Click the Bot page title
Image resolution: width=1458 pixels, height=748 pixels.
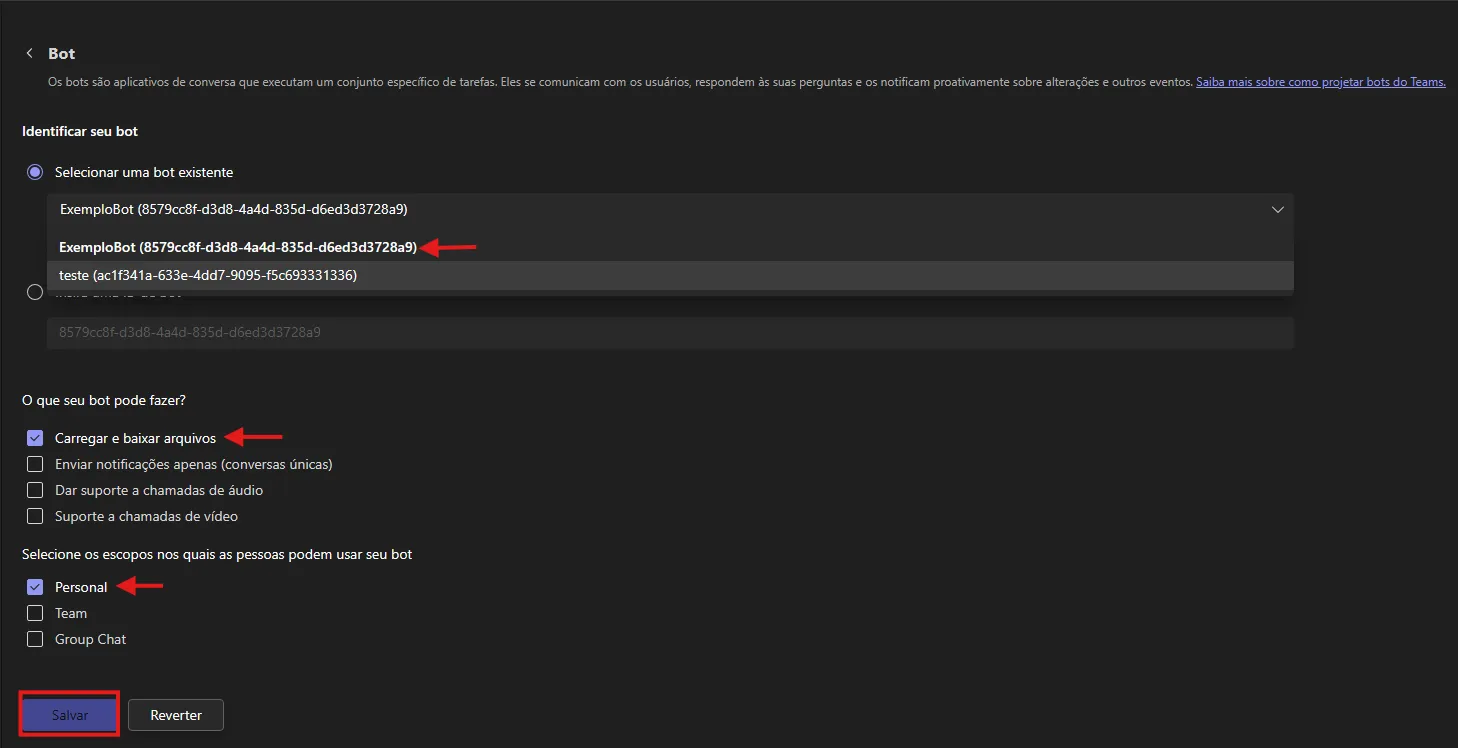point(62,53)
